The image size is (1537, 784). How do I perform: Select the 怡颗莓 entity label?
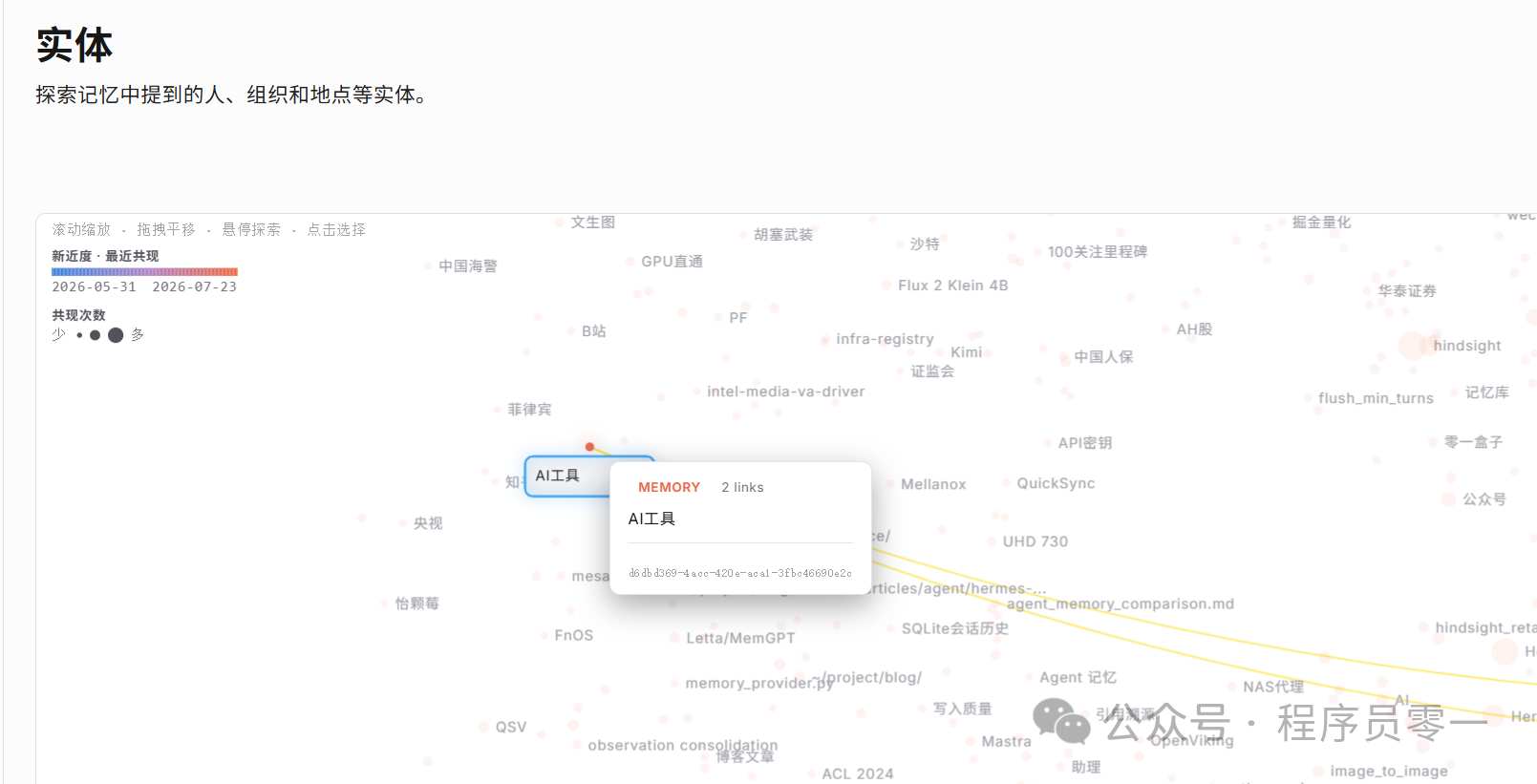pyautogui.click(x=416, y=604)
